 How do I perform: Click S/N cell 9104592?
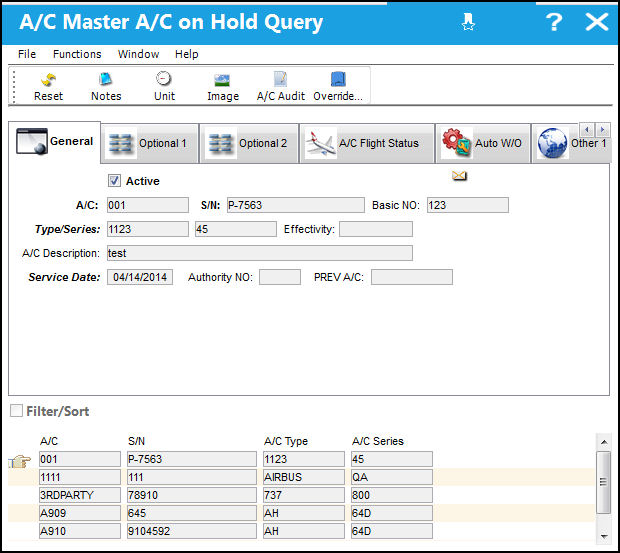click(192, 531)
